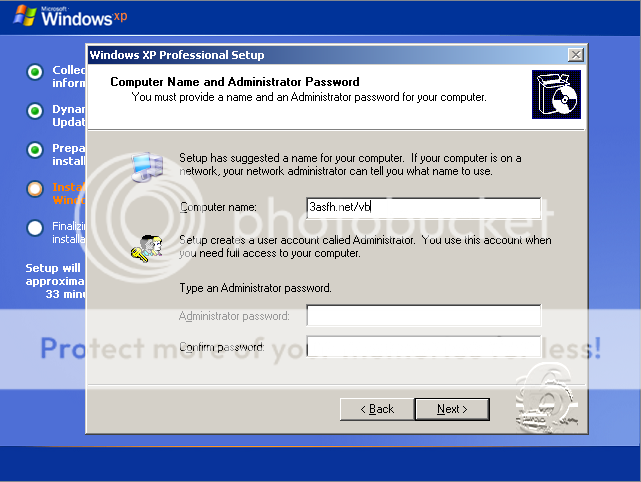Click the computer icon beside name suggestion

coord(147,166)
